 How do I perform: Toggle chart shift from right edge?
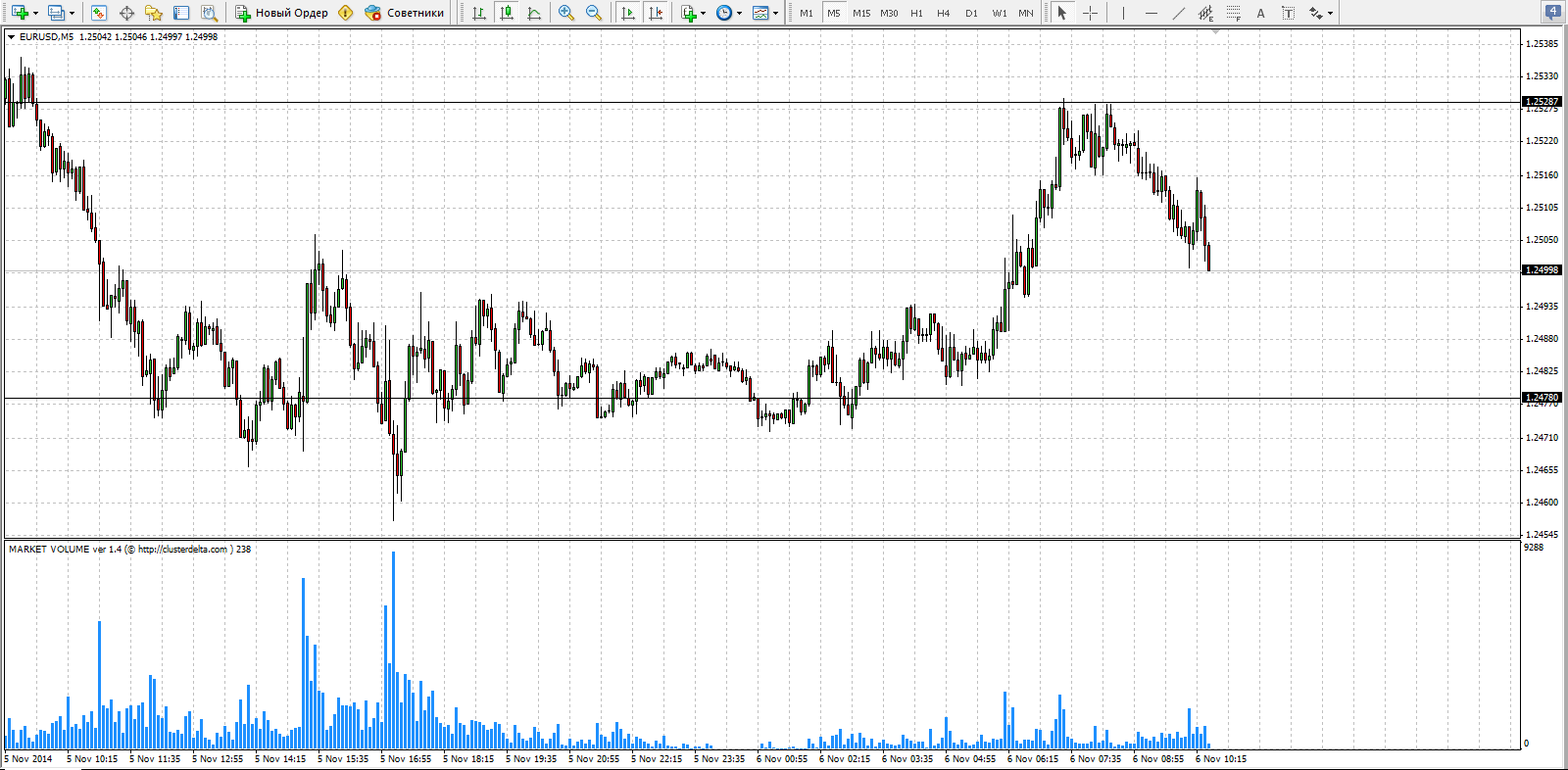pos(656,13)
